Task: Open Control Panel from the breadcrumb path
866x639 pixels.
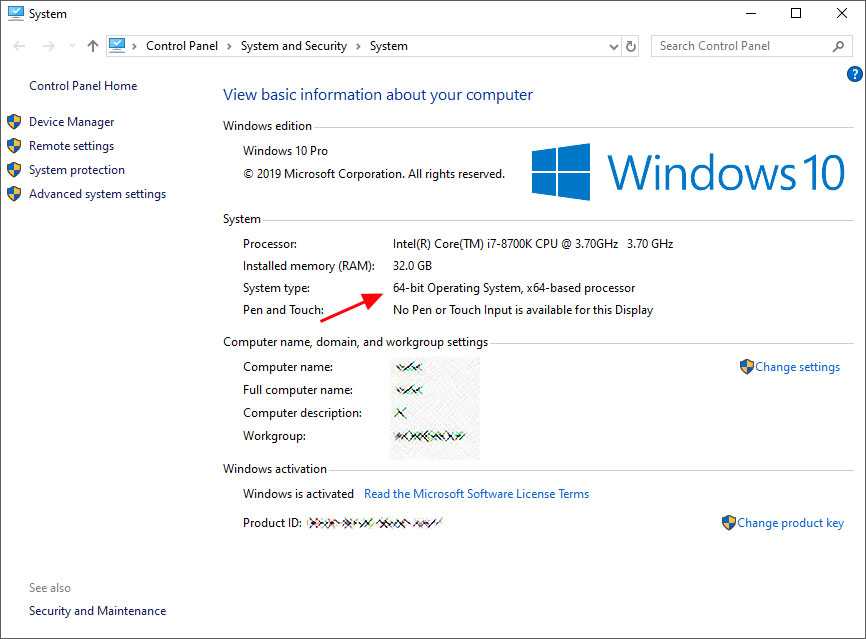Action: tap(181, 45)
